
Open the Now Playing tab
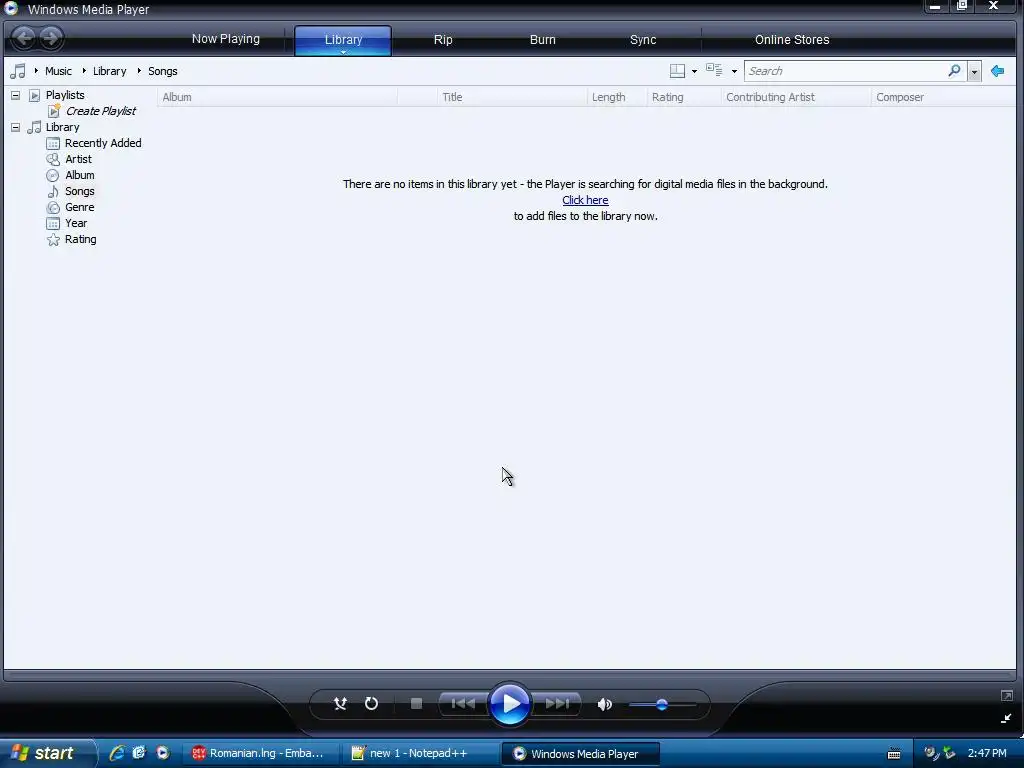click(226, 39)
